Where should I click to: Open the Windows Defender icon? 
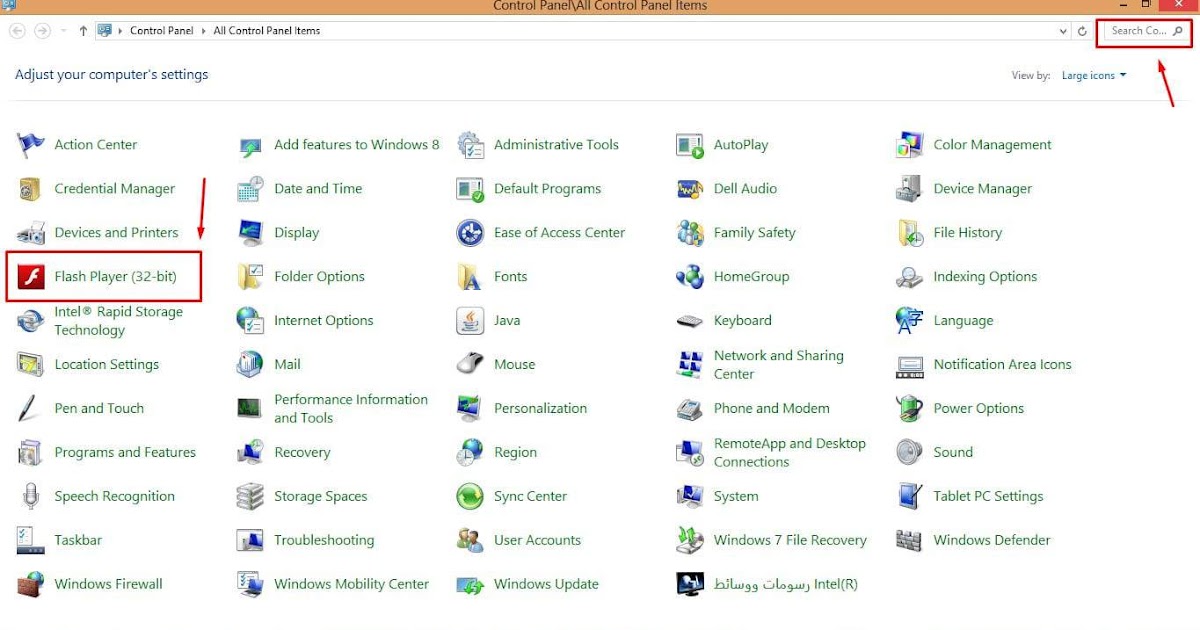pyautogui.click(x=909, y=540)
